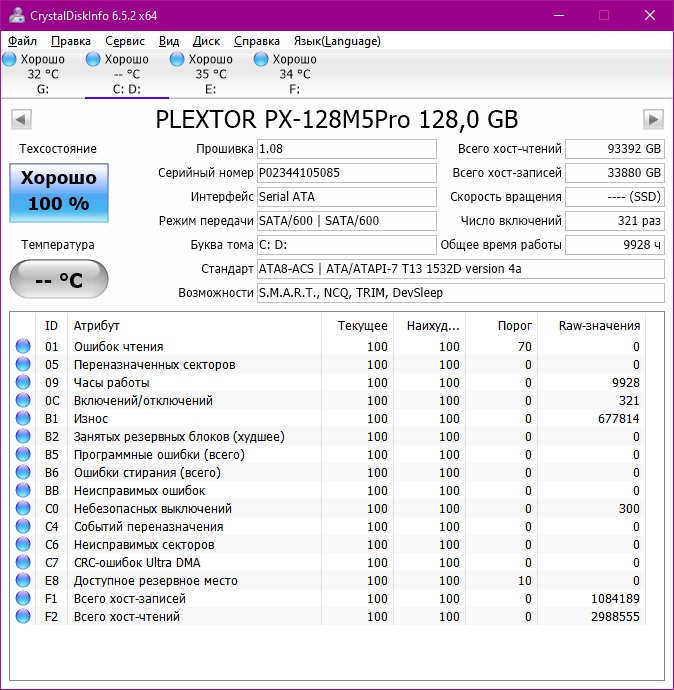Click raw value 2988555 in F2 row
The width and height of the screenshot is (674, 690).
point(615,617)
